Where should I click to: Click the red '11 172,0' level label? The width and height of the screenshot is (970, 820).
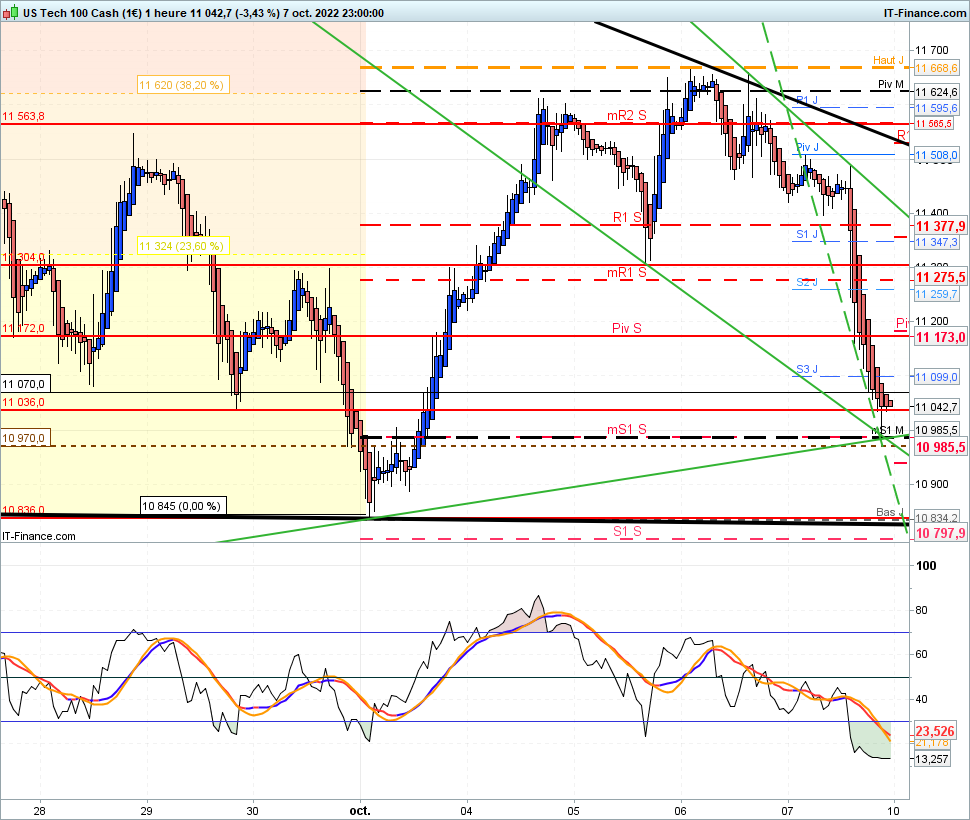click(24, 328)
